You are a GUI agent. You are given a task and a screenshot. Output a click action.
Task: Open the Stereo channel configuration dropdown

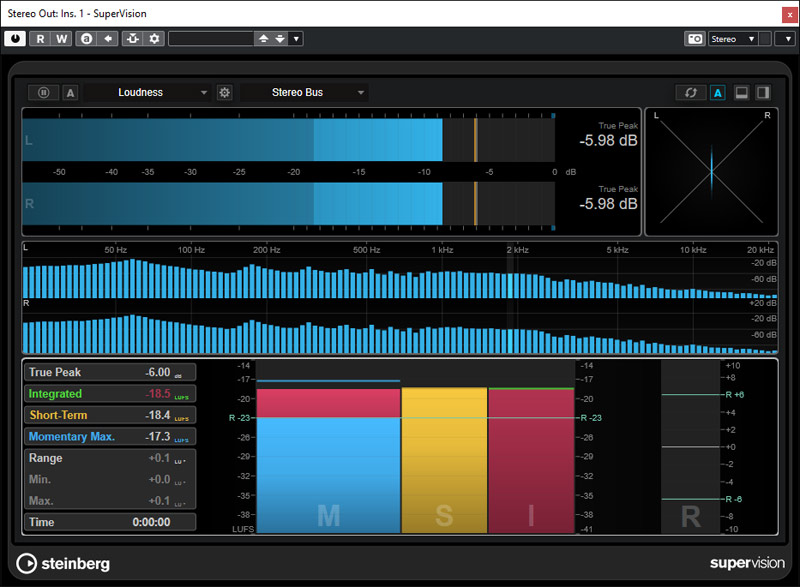pos(733,39)
